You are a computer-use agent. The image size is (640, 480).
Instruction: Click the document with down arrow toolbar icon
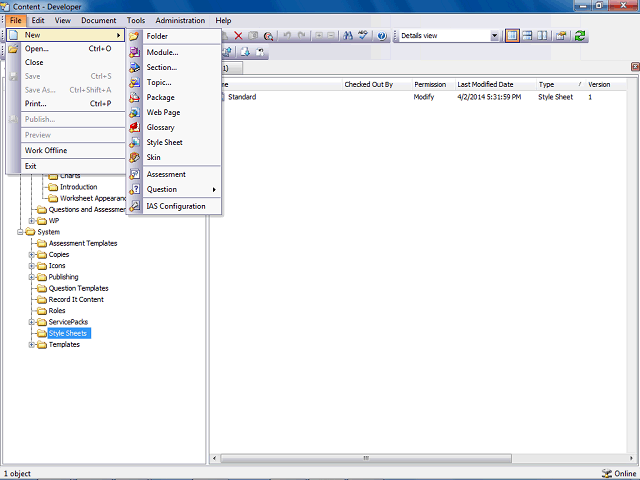coord(245,52)
